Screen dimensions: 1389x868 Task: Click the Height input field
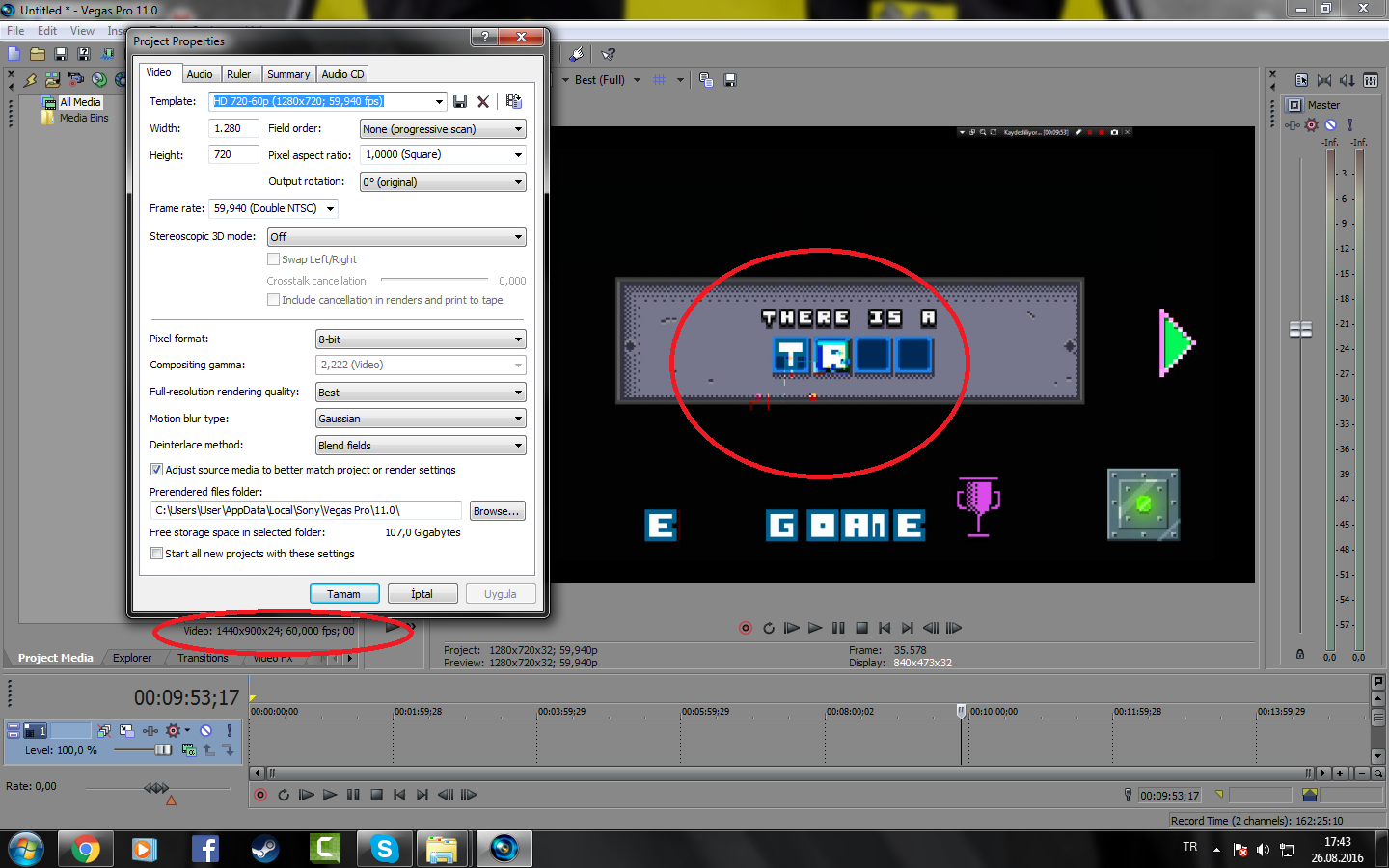tap(234, 154)
